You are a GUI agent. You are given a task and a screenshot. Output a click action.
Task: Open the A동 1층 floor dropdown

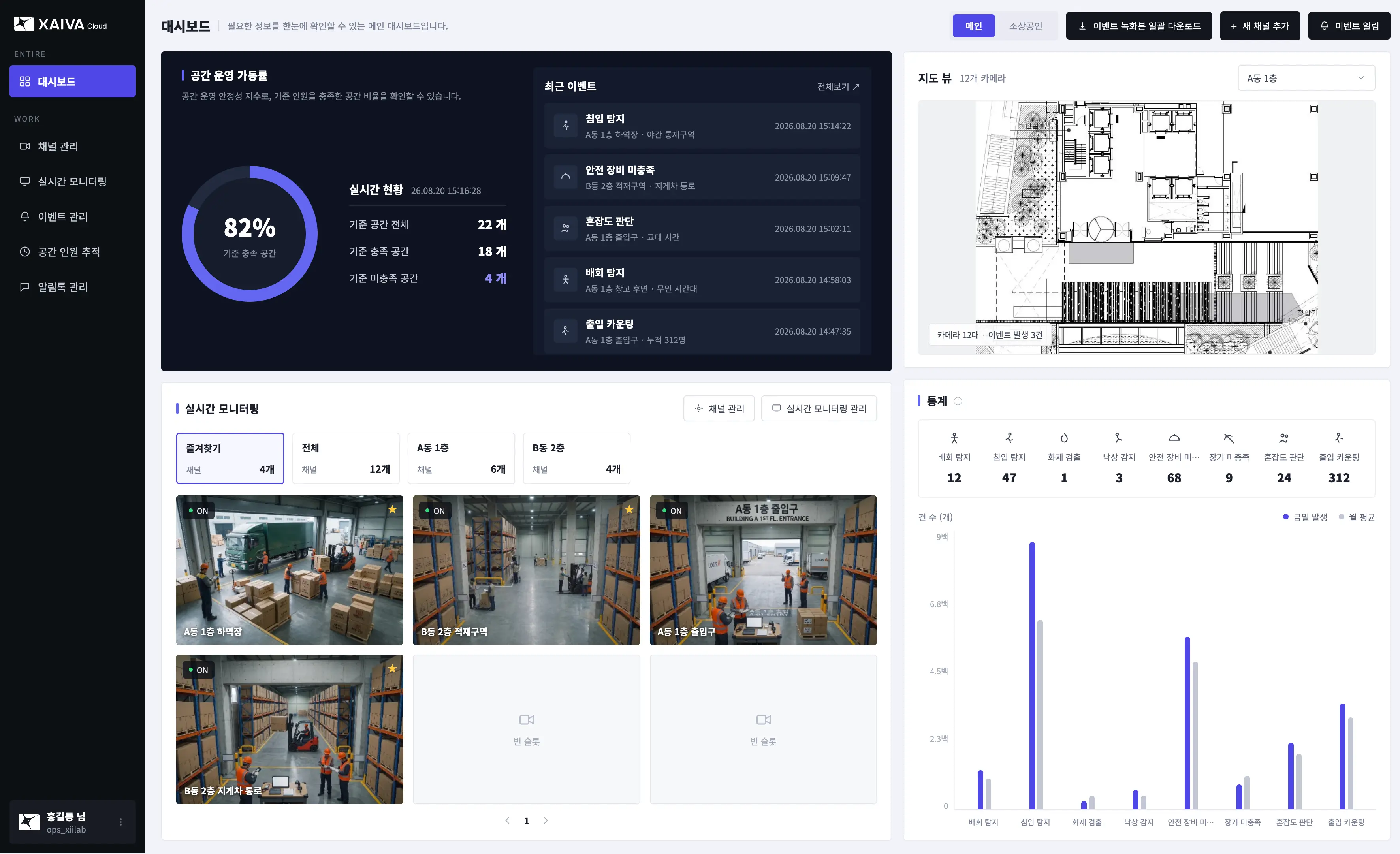tap(1306, 79)
